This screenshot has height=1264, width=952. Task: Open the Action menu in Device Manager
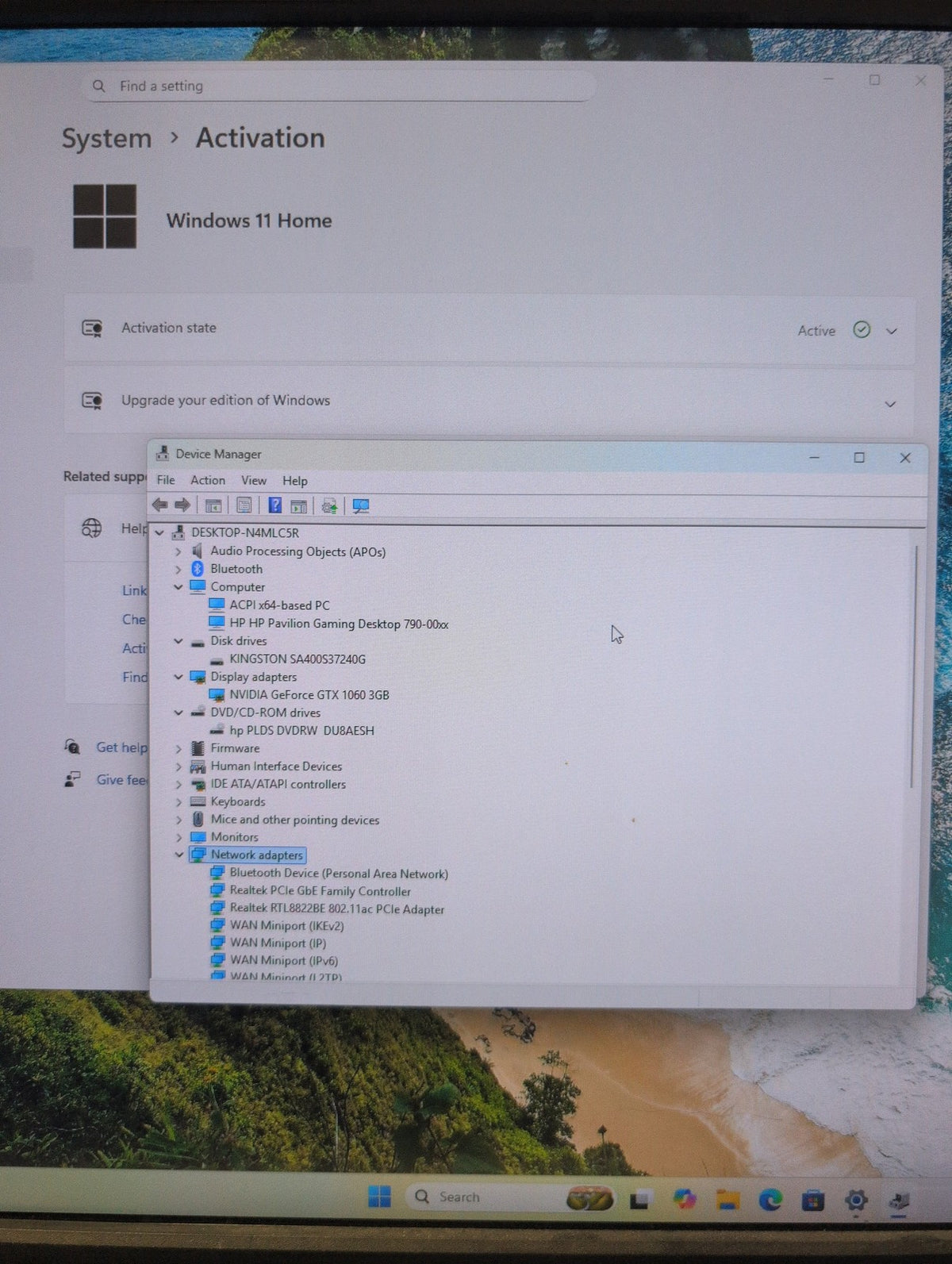tap(208, 480)
